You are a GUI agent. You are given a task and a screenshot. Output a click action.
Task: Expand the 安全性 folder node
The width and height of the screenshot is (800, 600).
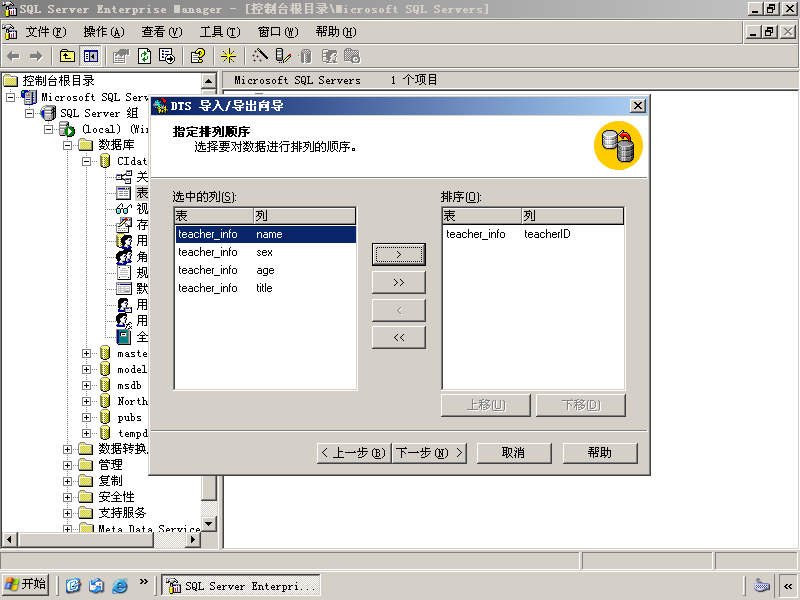pyautogui.click(x=67, y=497)
